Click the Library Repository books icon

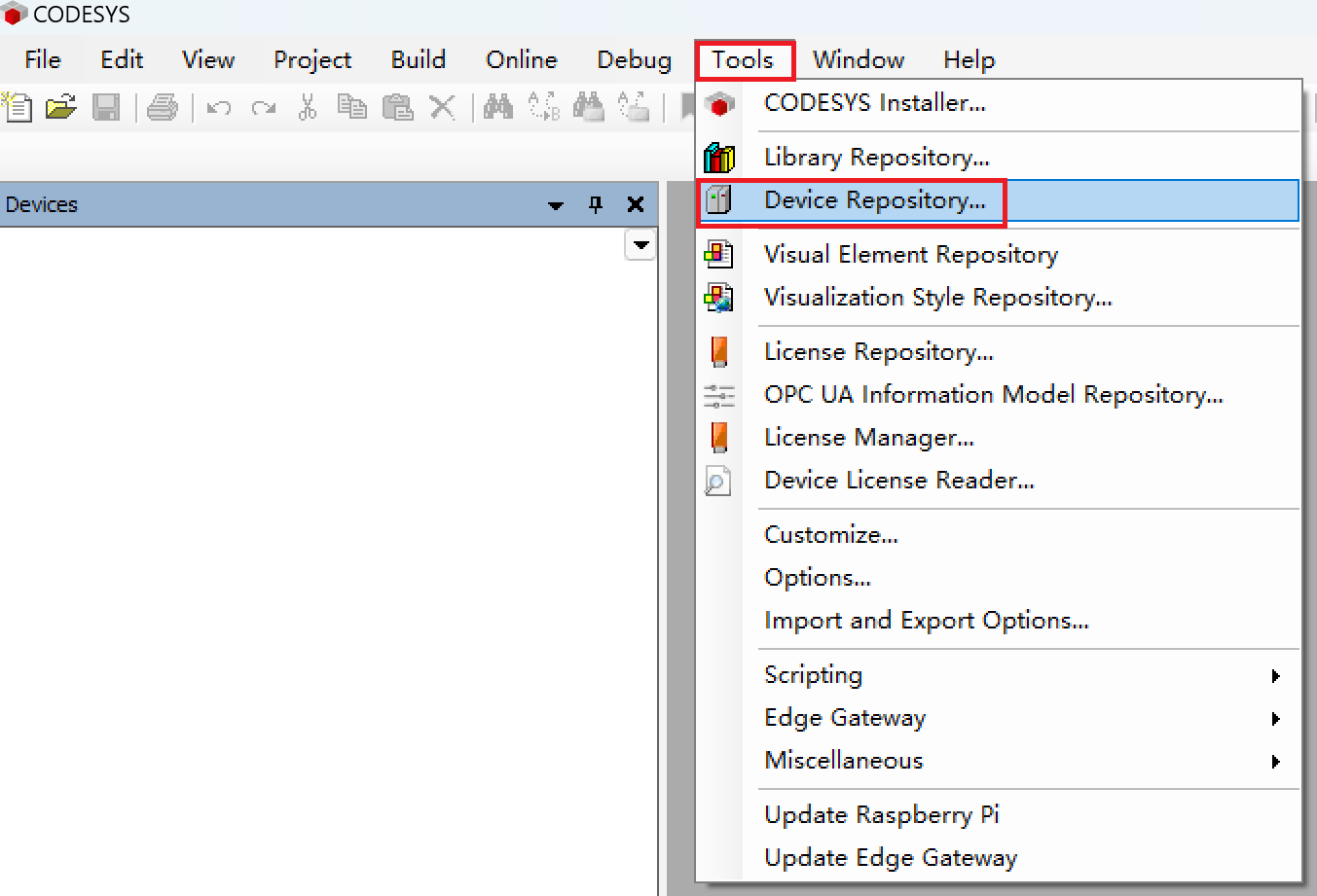pyautogui.click(x=718, y=157)
